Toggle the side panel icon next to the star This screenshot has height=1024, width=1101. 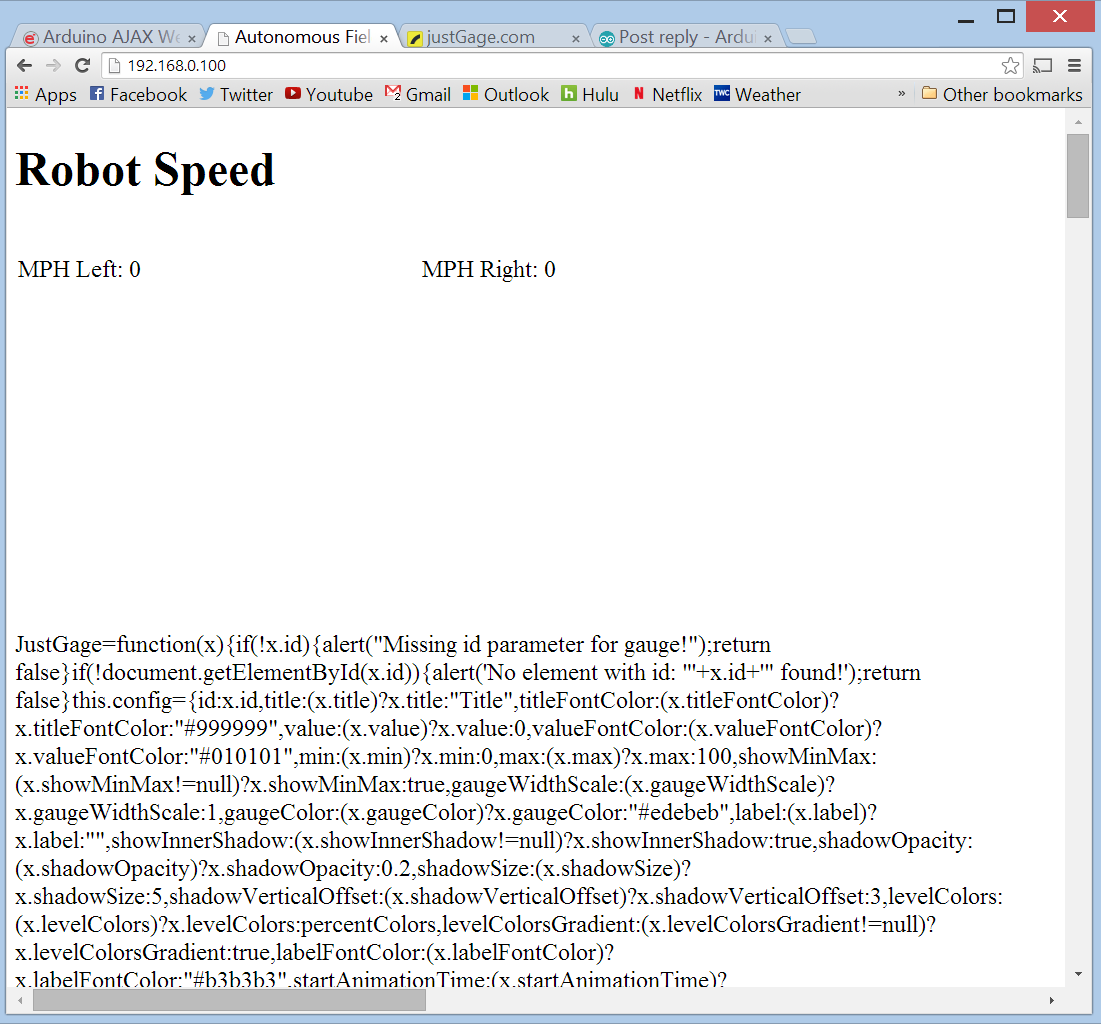pyautogui.click(x=1042, y=64)
